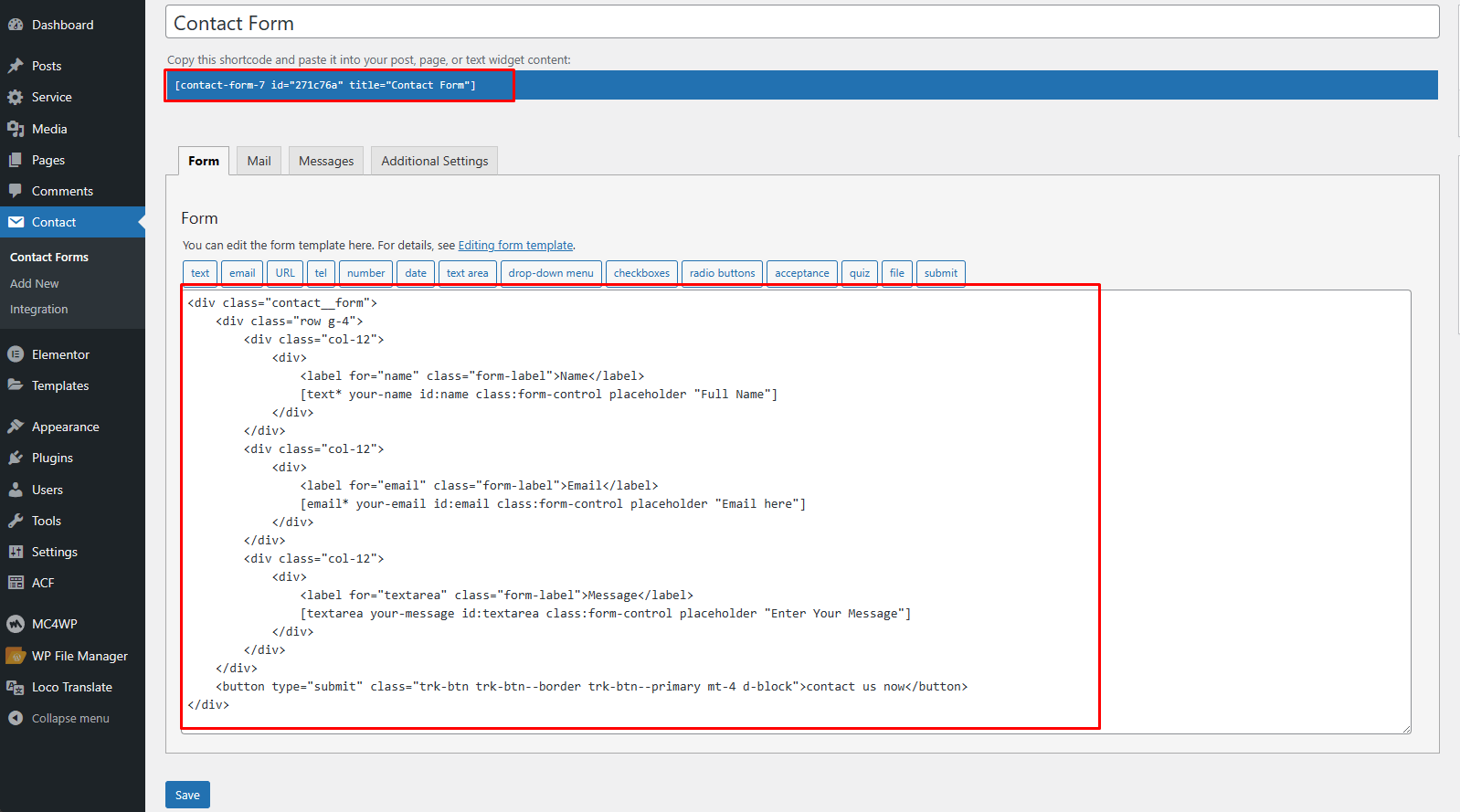Click the Dashboard gauge icon
The height and width of the screenshot is (812, 1460).
[16, 25]
